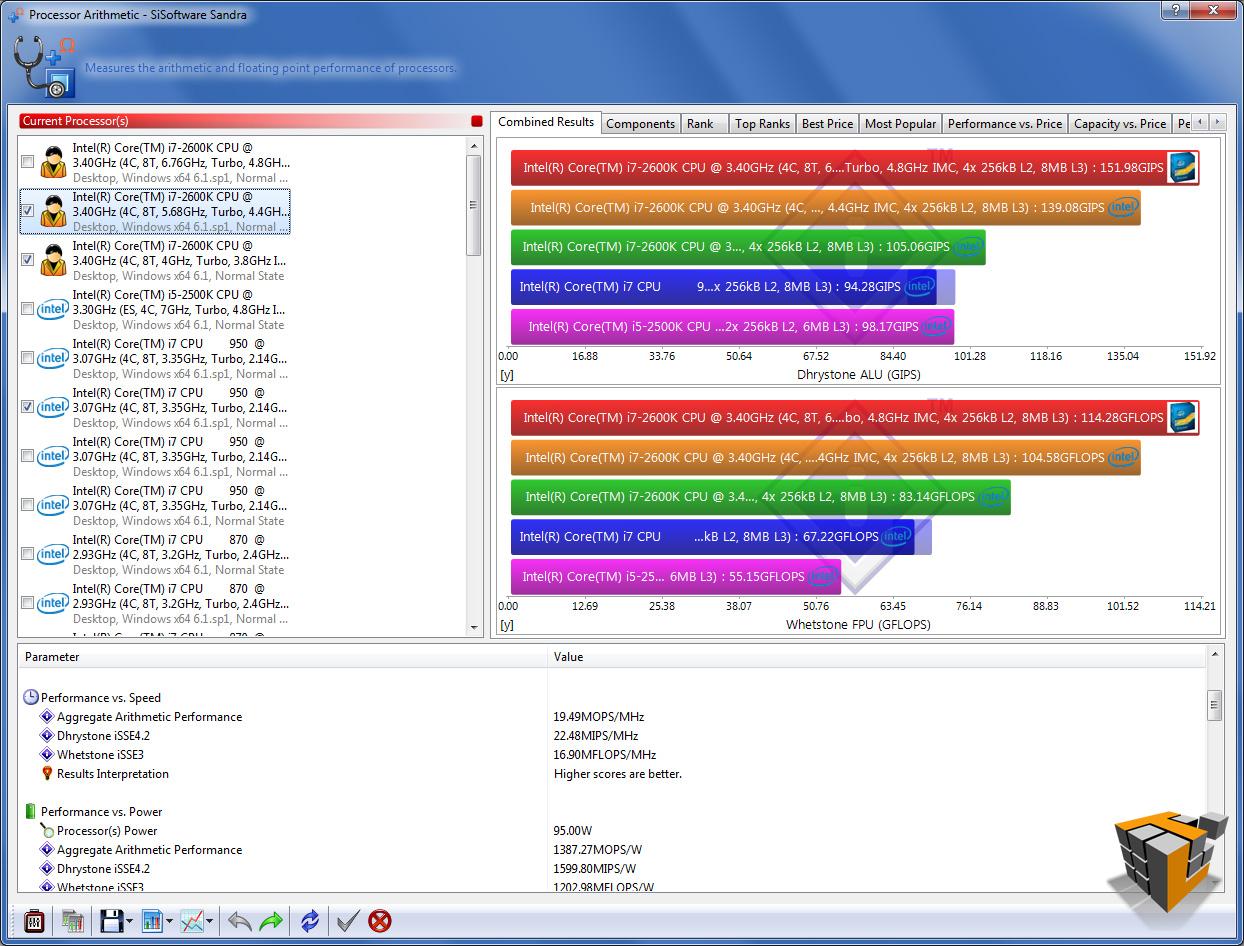Open the dropdown arrow next to the bar chart icon

[170, 922]
